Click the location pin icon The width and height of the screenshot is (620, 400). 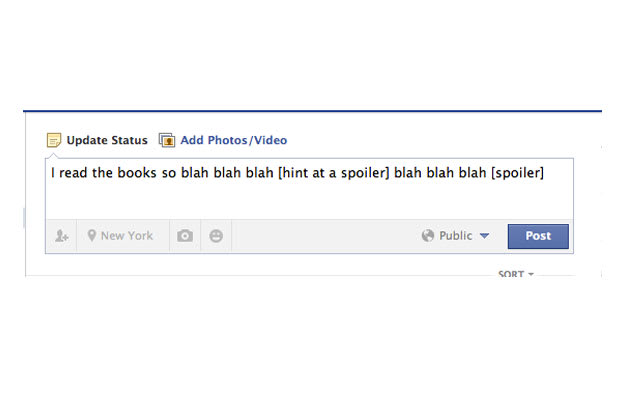(92, 236)
